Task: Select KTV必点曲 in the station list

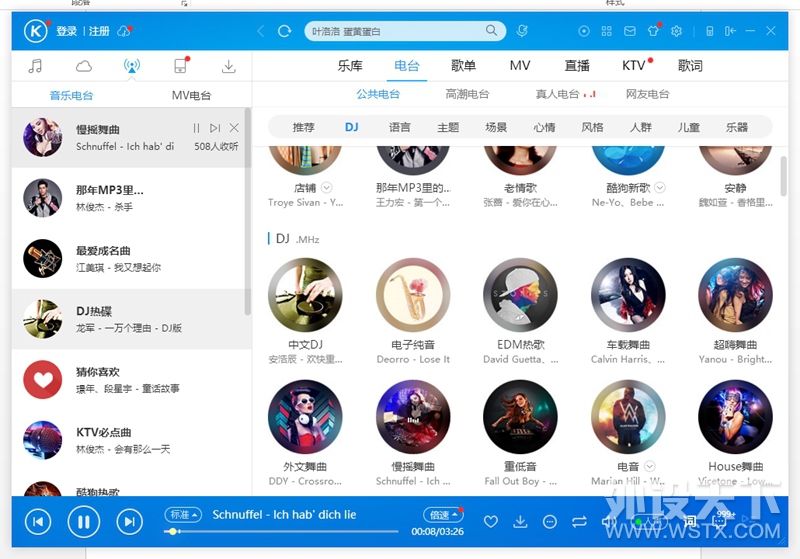Action: pyautogui.click(x=131, y=440)
